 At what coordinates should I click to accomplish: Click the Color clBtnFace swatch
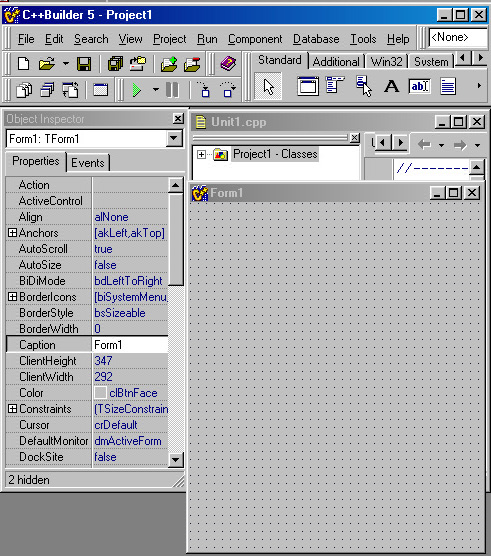pos(100,393)
